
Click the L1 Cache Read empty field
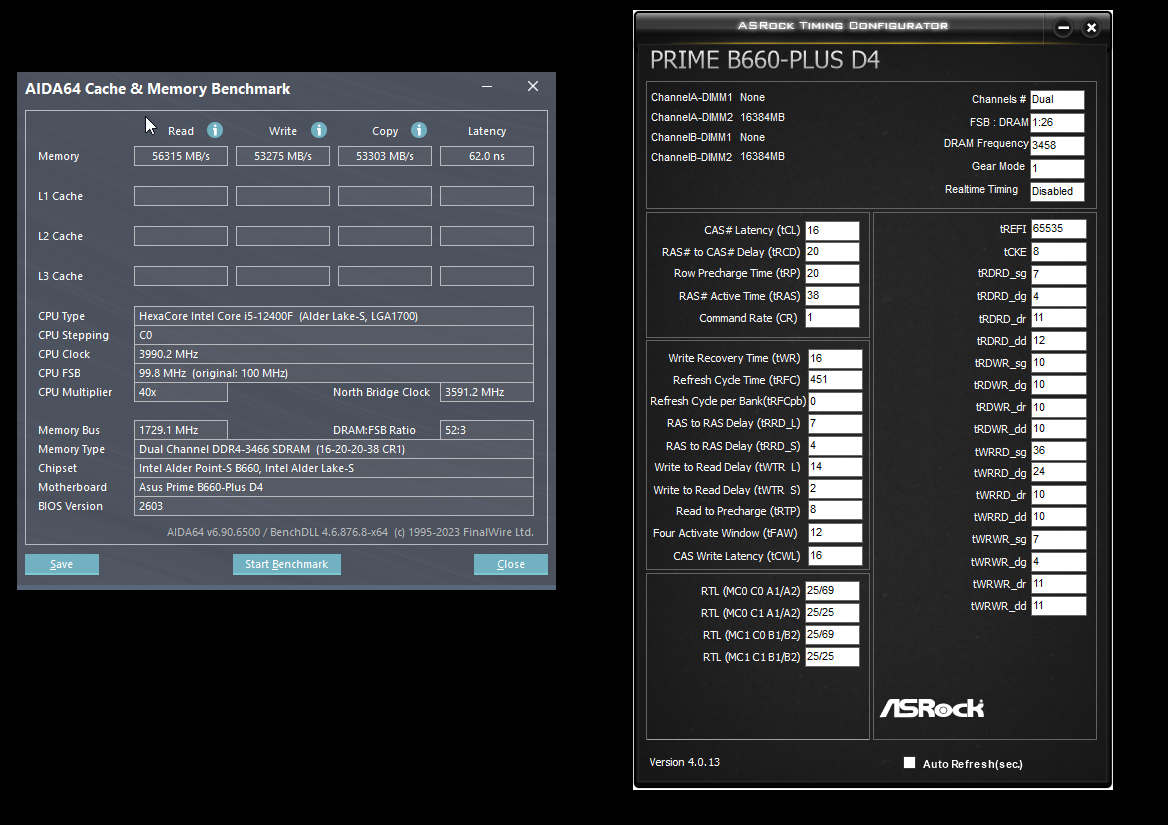tap(181, 196)
